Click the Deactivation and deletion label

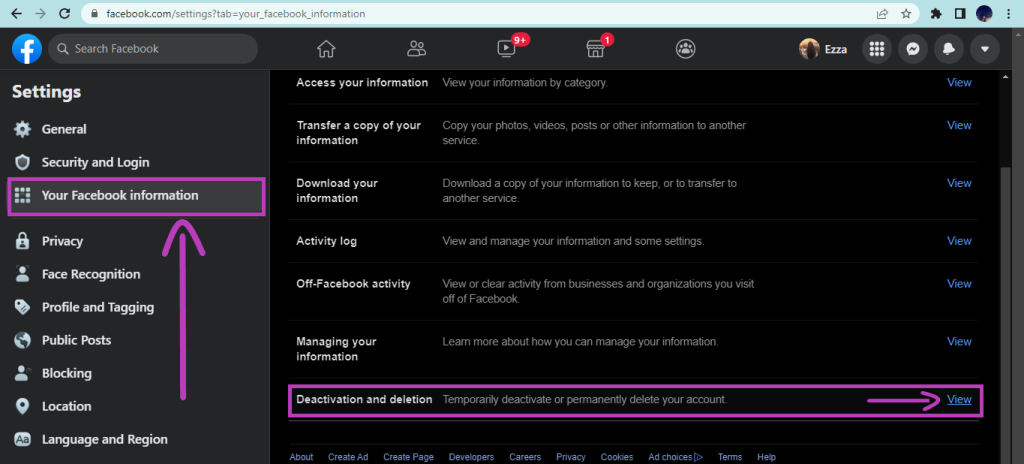tap(364, 399)
